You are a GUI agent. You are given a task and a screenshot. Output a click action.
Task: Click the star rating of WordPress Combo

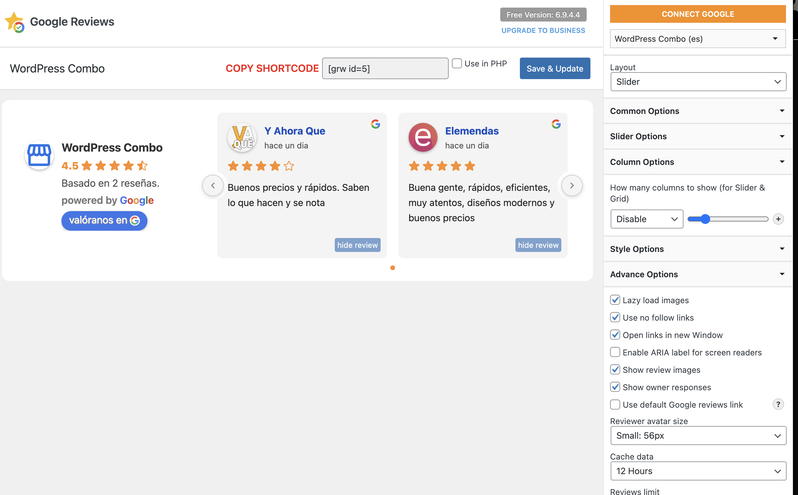pyautogui.click(x=114, y=165)
